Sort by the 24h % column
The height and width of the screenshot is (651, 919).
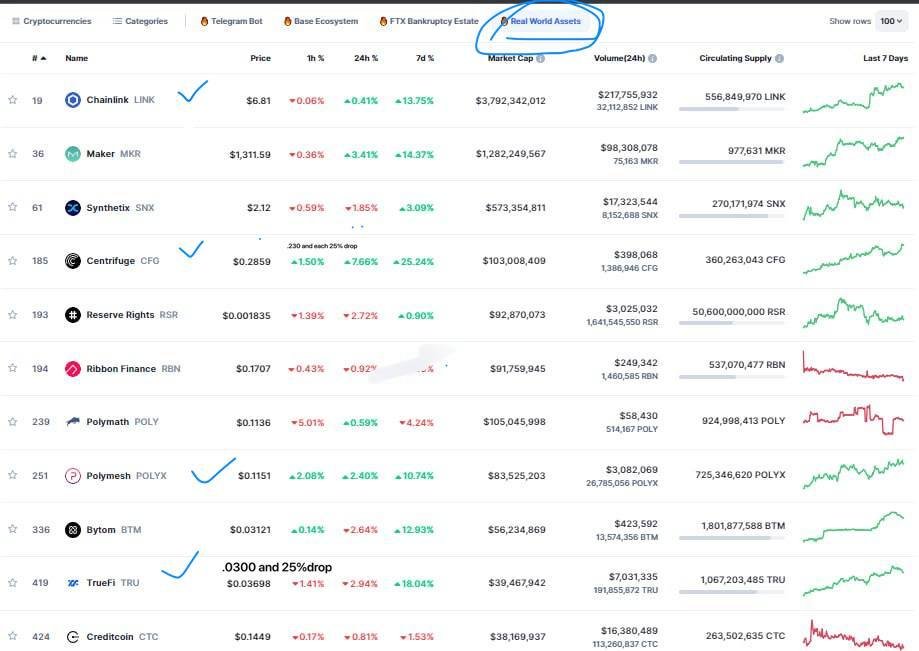(366, 58)
